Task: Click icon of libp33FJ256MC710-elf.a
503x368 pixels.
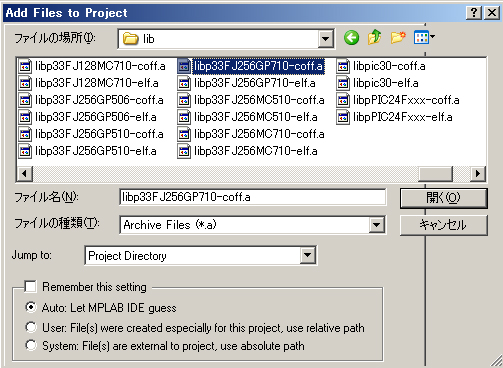Action: (184, 151)
